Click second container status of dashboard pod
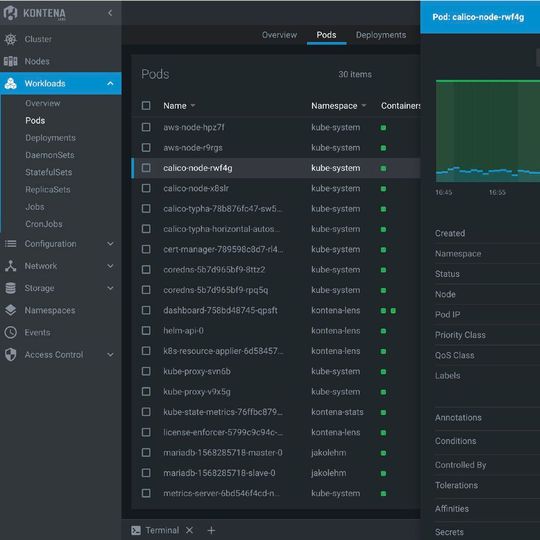Viewport: 540px width, 540px height. [393, 311]
